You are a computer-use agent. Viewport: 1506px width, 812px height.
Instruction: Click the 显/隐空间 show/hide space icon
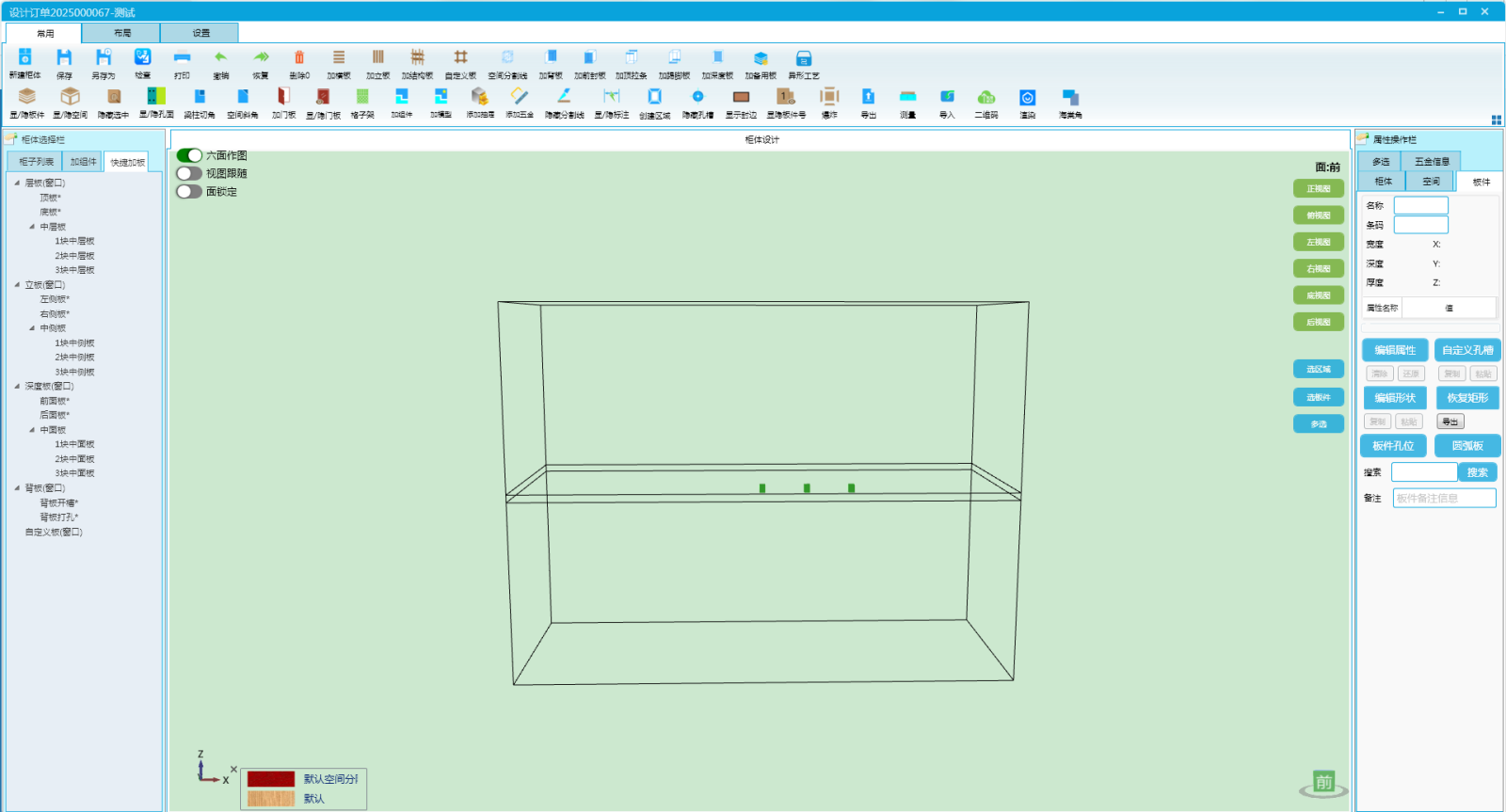coord(70,97)
